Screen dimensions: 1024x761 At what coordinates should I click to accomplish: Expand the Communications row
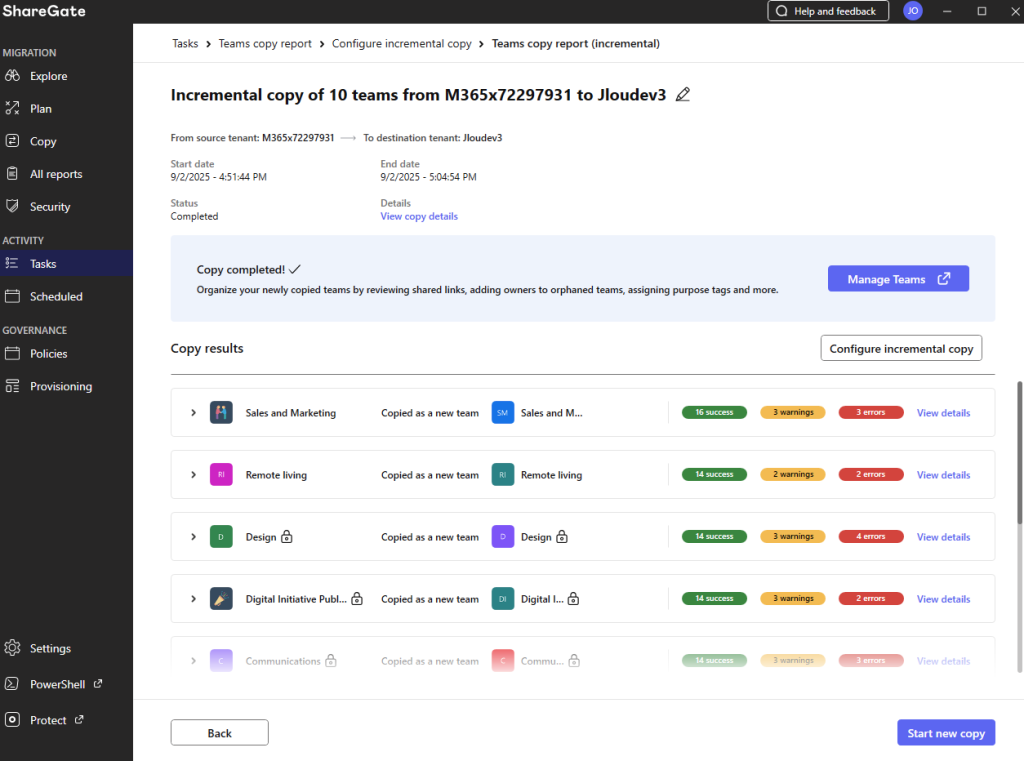pyautogui.click(x=193, y=661)
